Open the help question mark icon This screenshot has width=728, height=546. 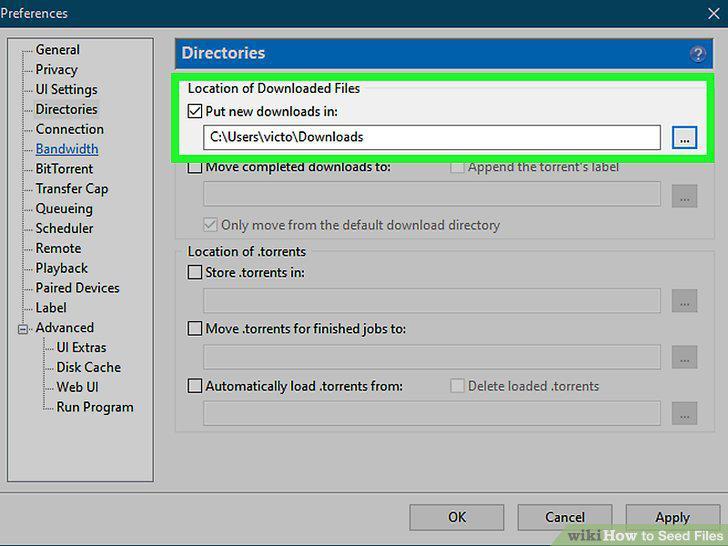click(697, 54)
